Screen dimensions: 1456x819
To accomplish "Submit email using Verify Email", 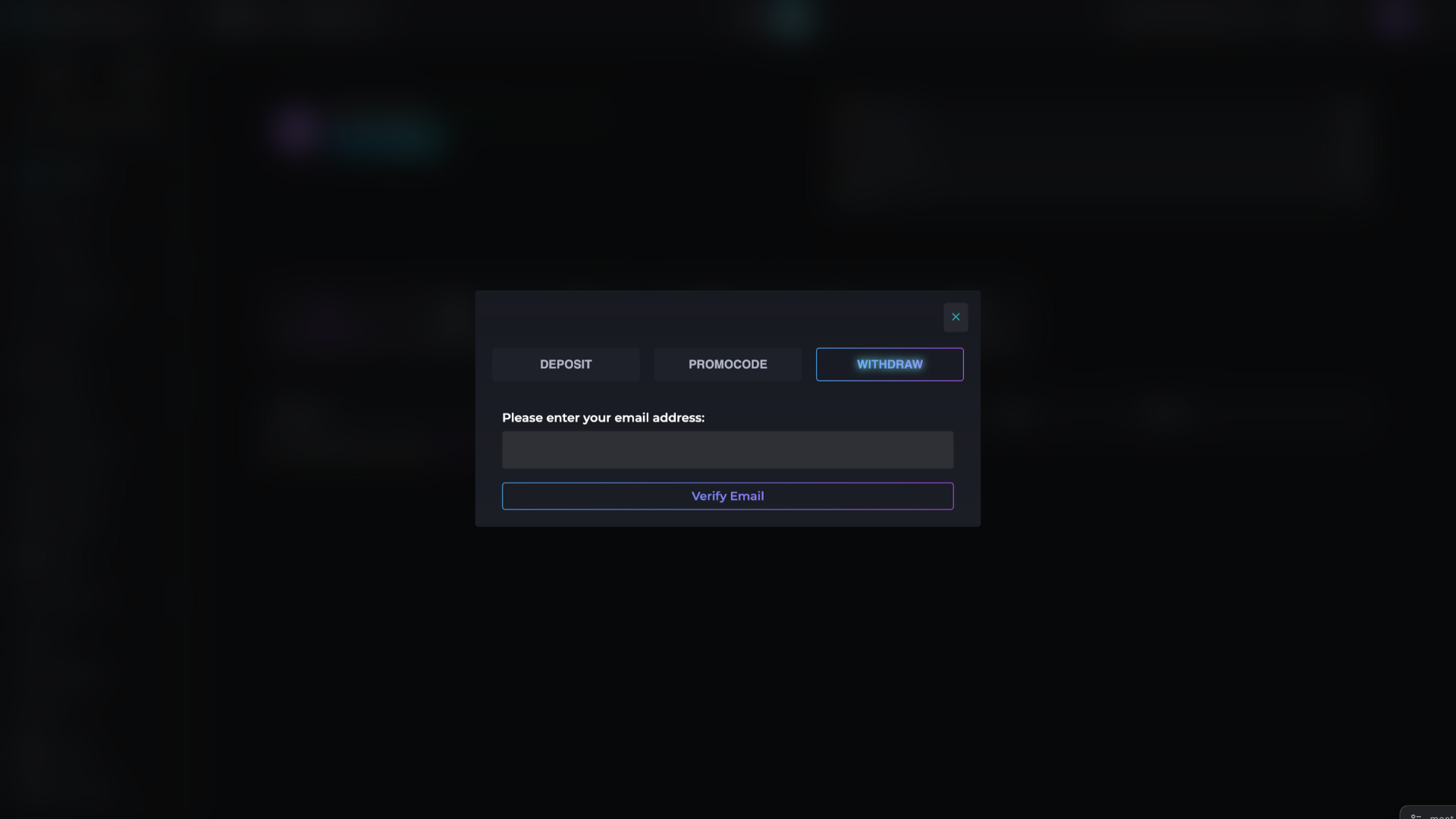I will tap(728, 496).
